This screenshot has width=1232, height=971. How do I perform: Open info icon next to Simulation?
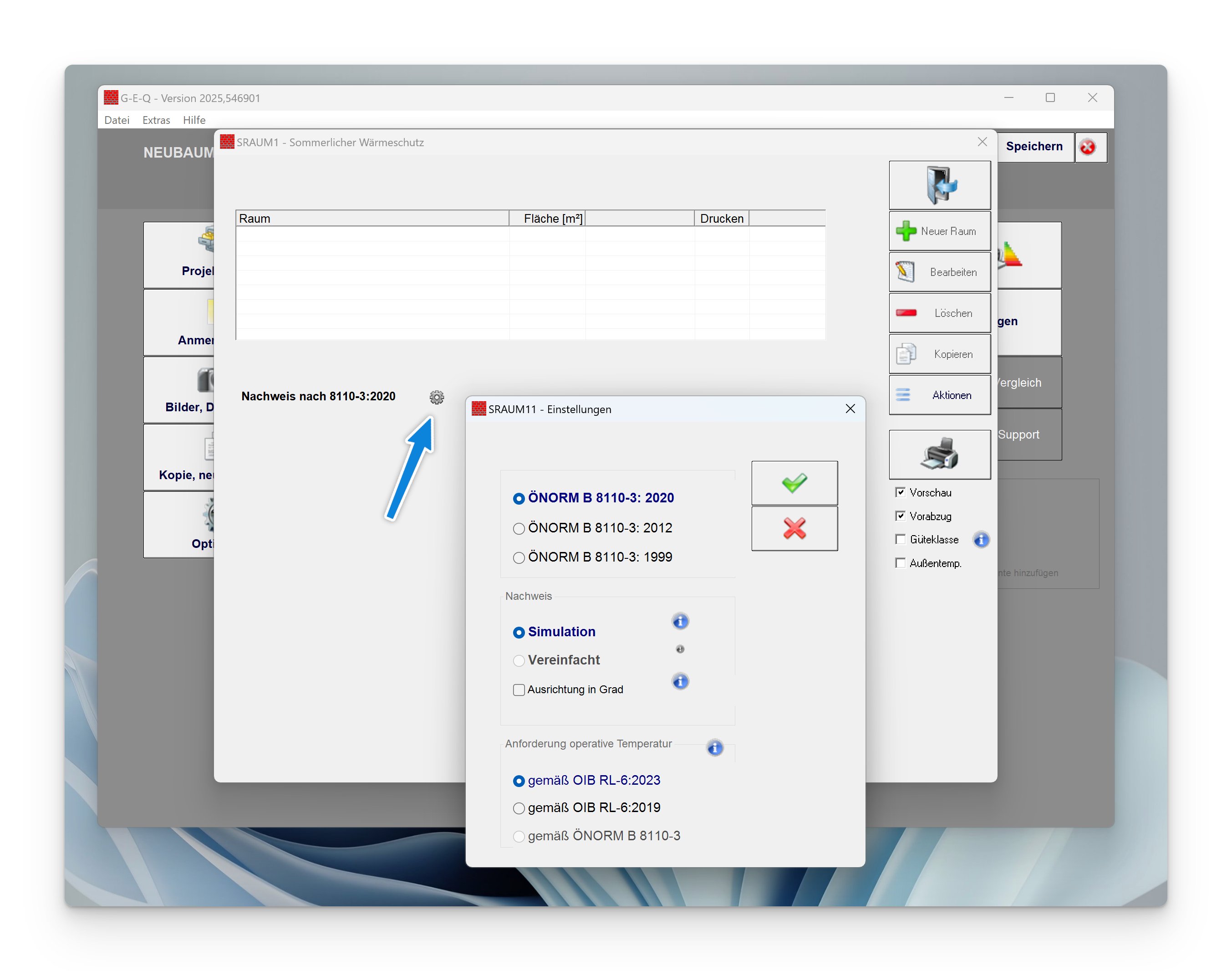[680, 621]
